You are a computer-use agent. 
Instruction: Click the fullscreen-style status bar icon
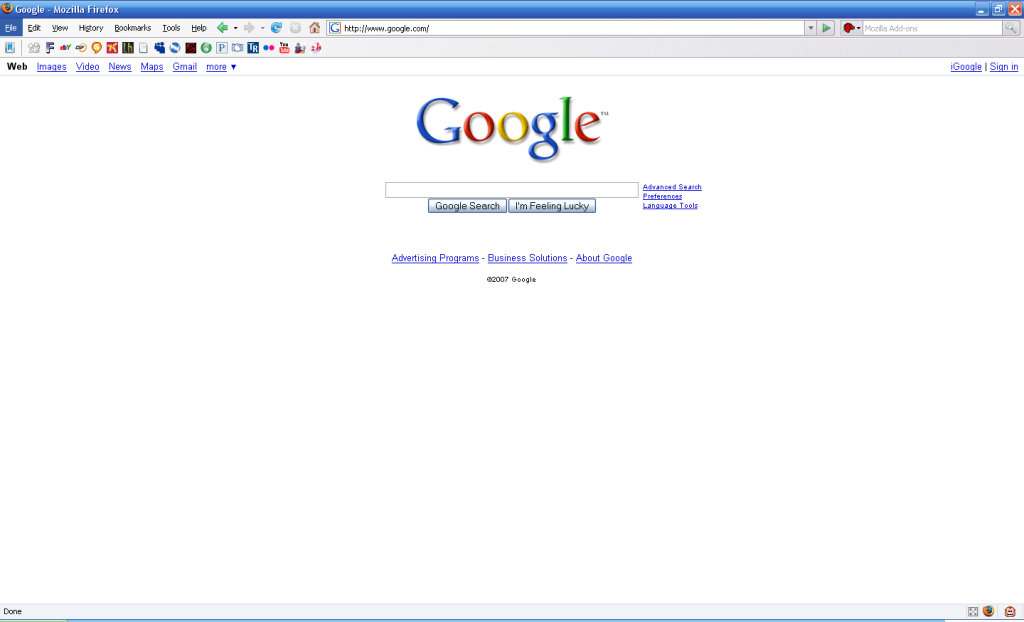(x=973, y=612)
